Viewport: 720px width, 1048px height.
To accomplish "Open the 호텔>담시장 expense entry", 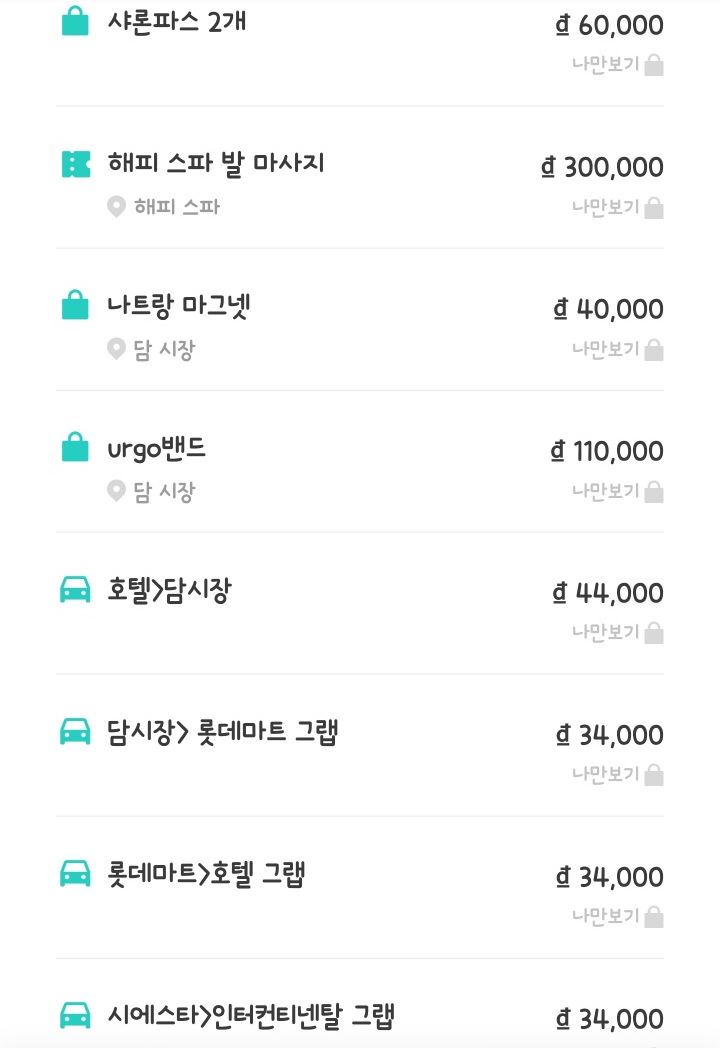I will click(x=169, y=591).
